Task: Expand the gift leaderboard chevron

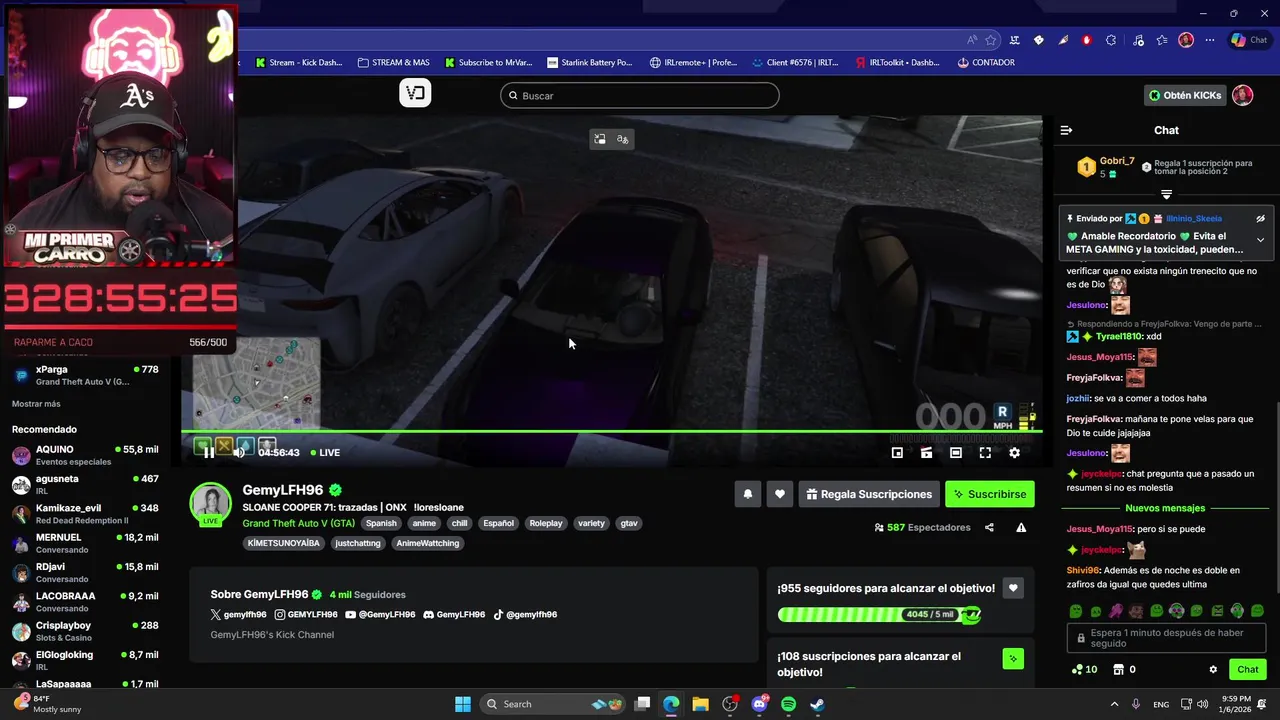Action: (x=1166, y=194)
